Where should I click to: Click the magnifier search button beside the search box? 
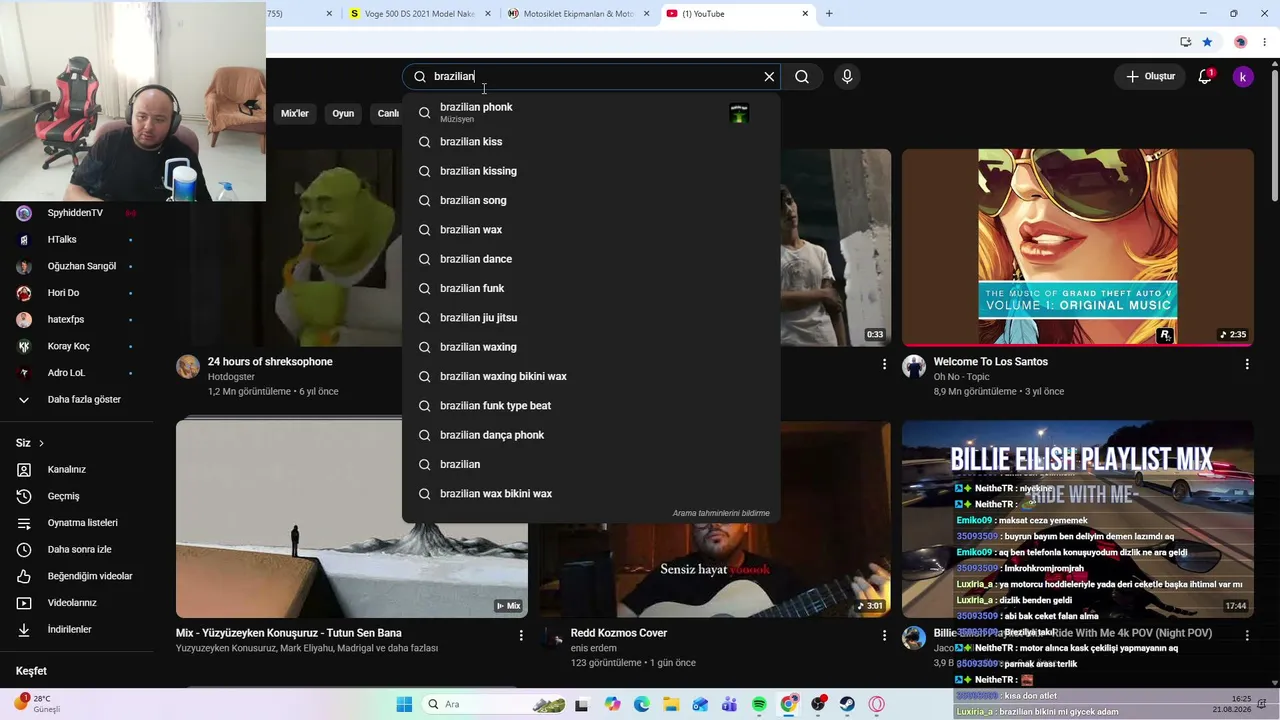click(802, 77)
